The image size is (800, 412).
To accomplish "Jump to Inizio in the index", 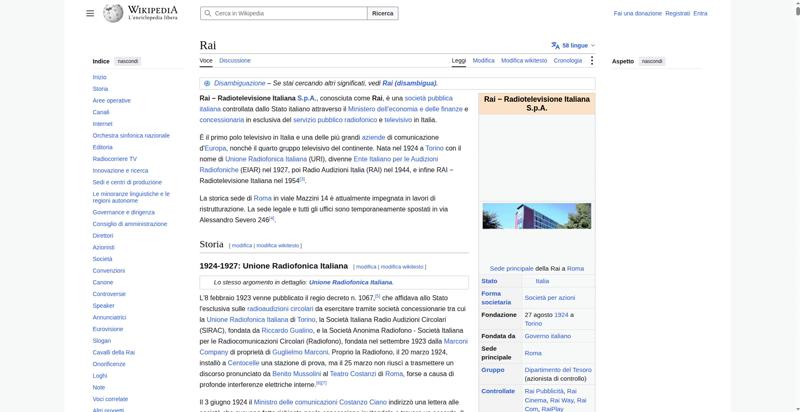I will [x=99, y=77].
